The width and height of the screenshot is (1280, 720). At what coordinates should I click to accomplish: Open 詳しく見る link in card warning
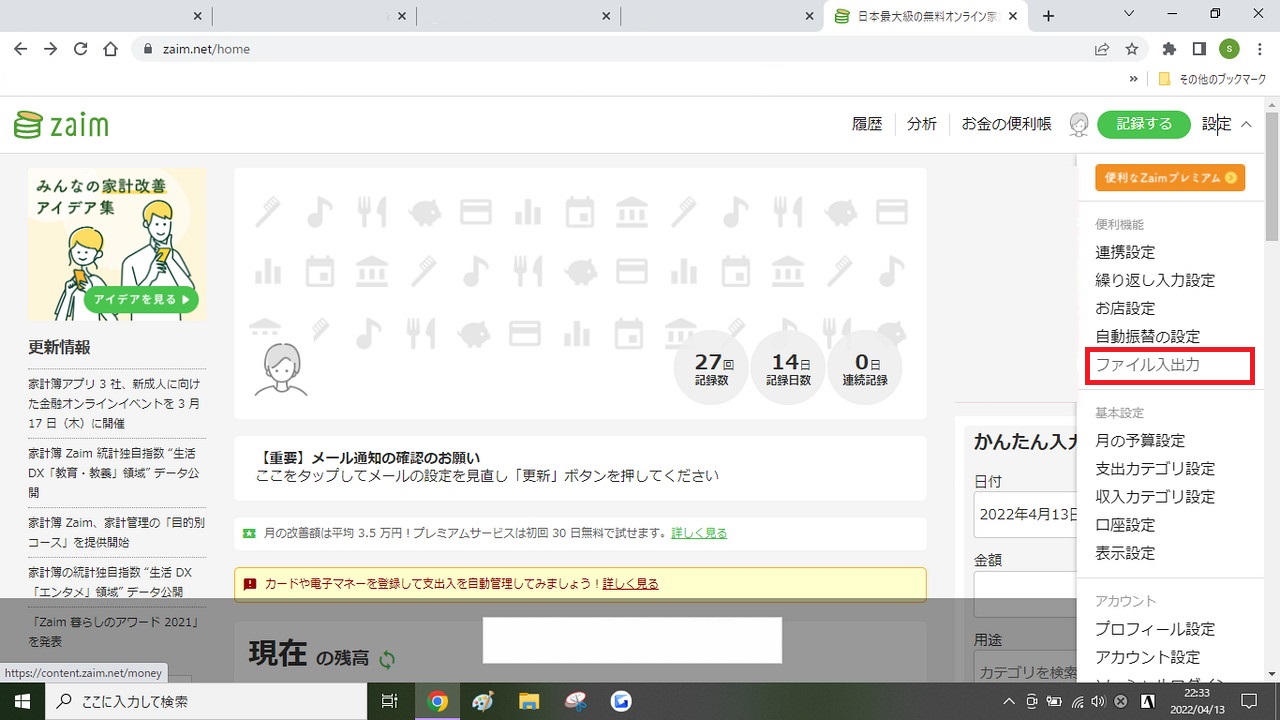[x=630, y=584]
